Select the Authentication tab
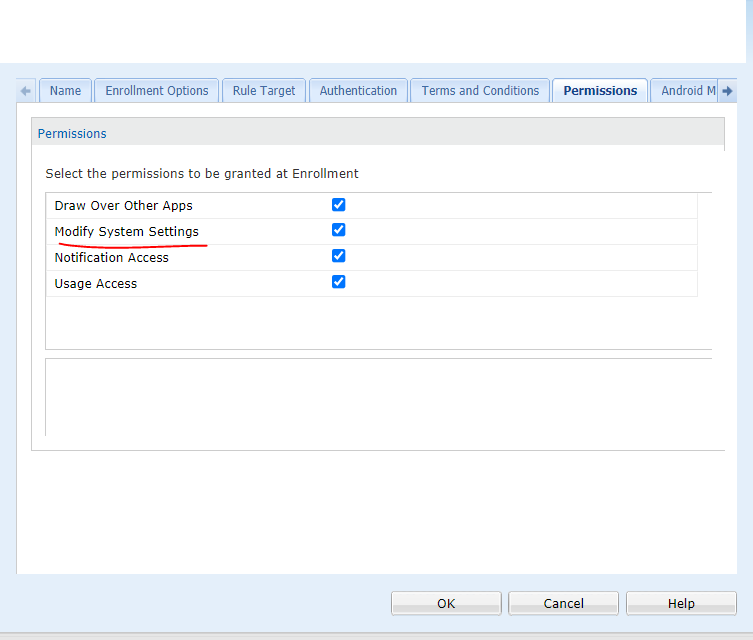753x640 pixels. click(358, 91)
